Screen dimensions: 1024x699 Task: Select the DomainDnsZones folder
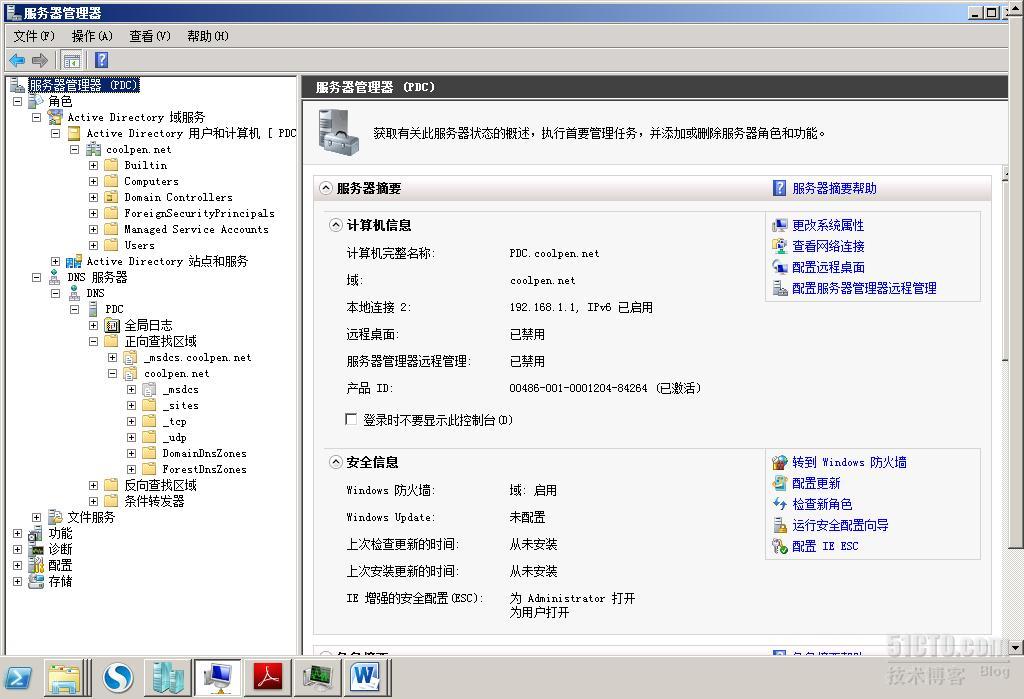coord(204,453)
